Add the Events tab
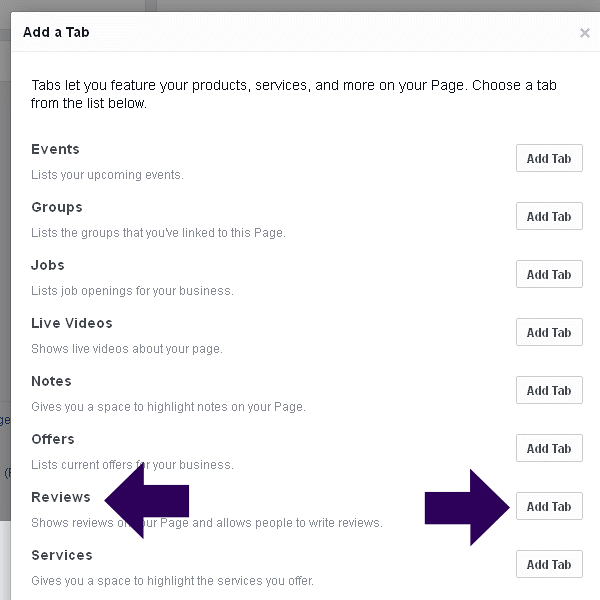Image resolution: width=600 pixels, height=600 pixels. click(549, 158)
